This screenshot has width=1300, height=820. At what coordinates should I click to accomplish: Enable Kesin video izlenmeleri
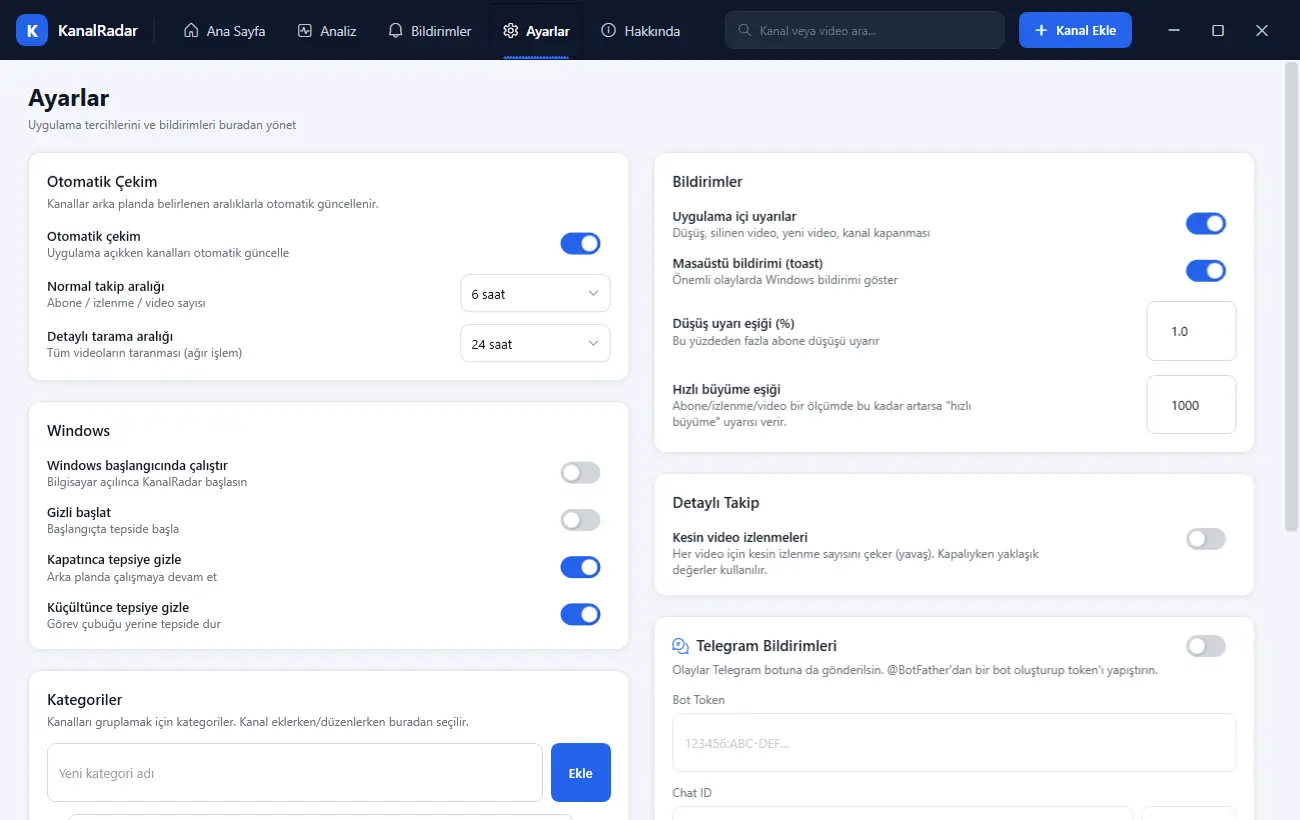pos(1206,539)
